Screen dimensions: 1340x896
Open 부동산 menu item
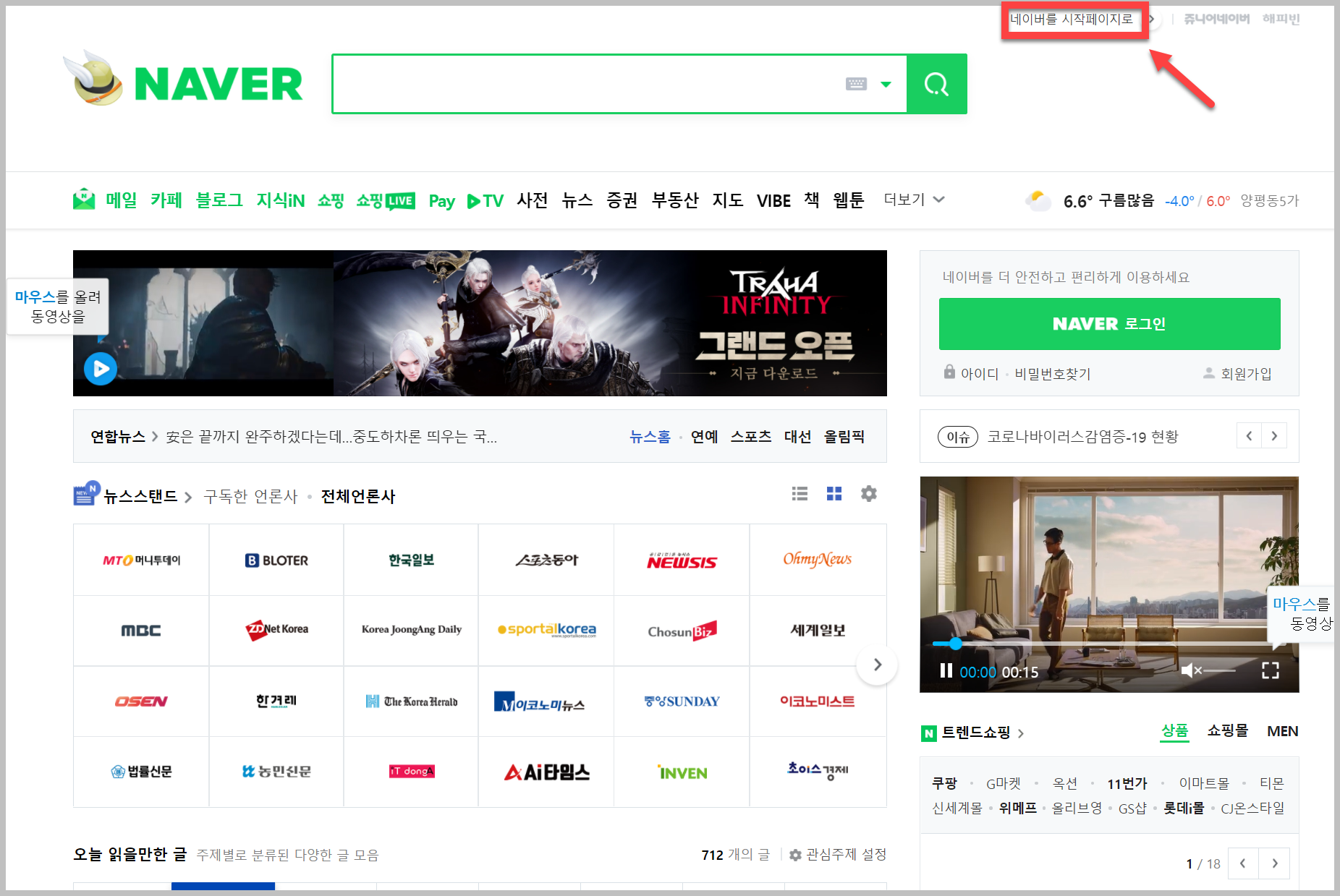point(675,200)
